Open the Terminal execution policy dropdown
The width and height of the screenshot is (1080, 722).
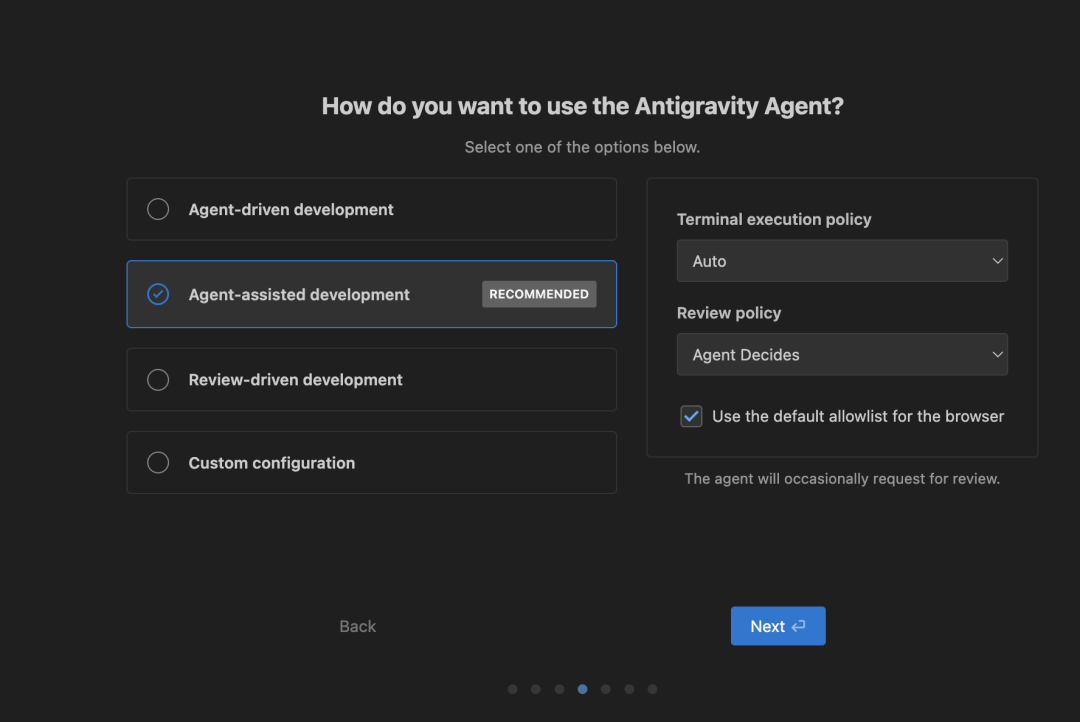841,261
